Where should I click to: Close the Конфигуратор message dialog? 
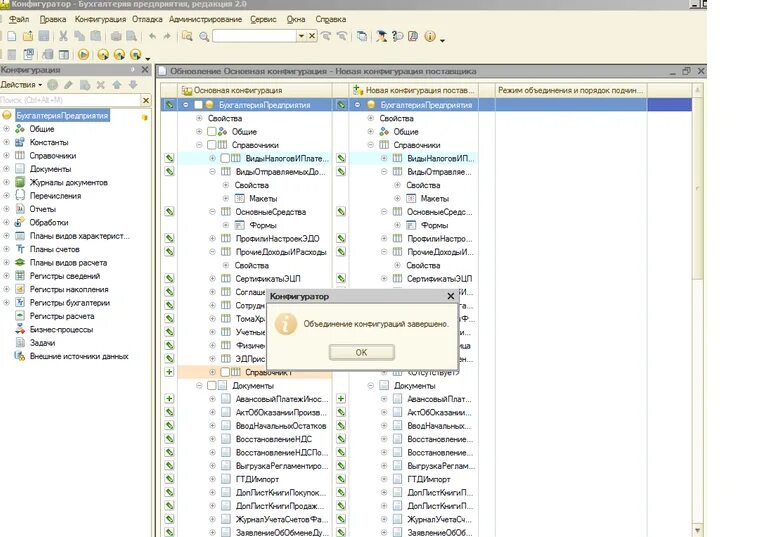[451, 296]
